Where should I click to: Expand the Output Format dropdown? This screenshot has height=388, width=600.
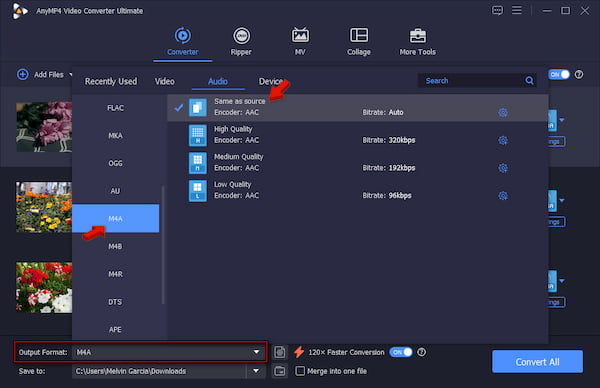click(x=256, y=352)
